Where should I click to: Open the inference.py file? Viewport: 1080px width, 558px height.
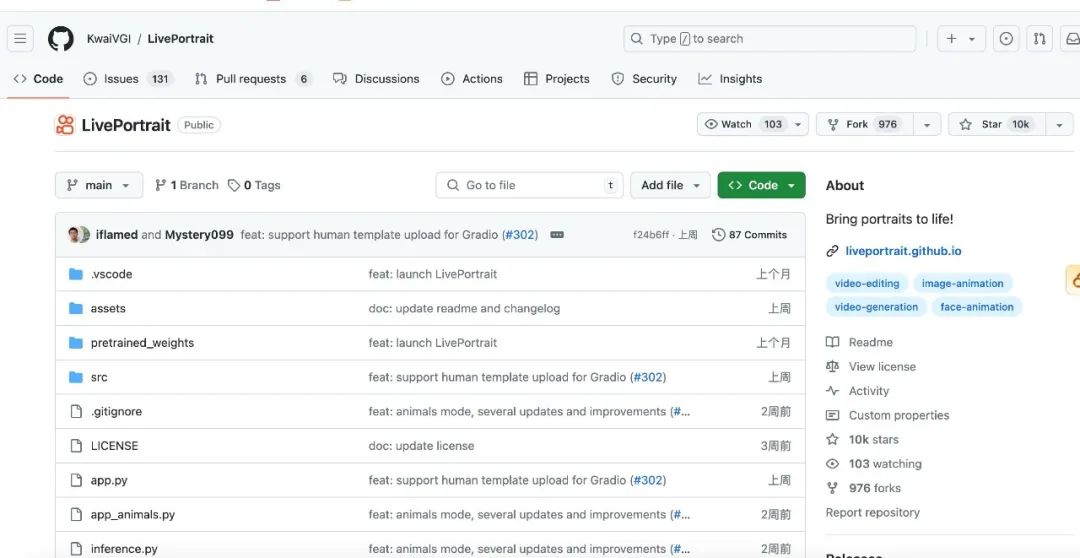pos(124,549)
